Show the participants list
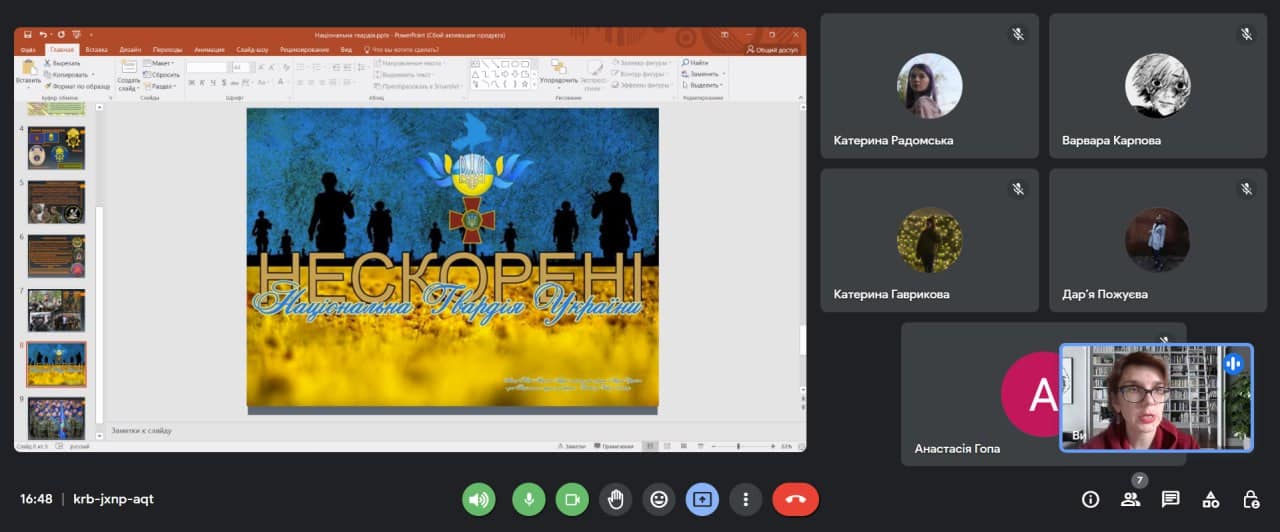Screen dimensions: 1280x532 tap(1130, 499)
